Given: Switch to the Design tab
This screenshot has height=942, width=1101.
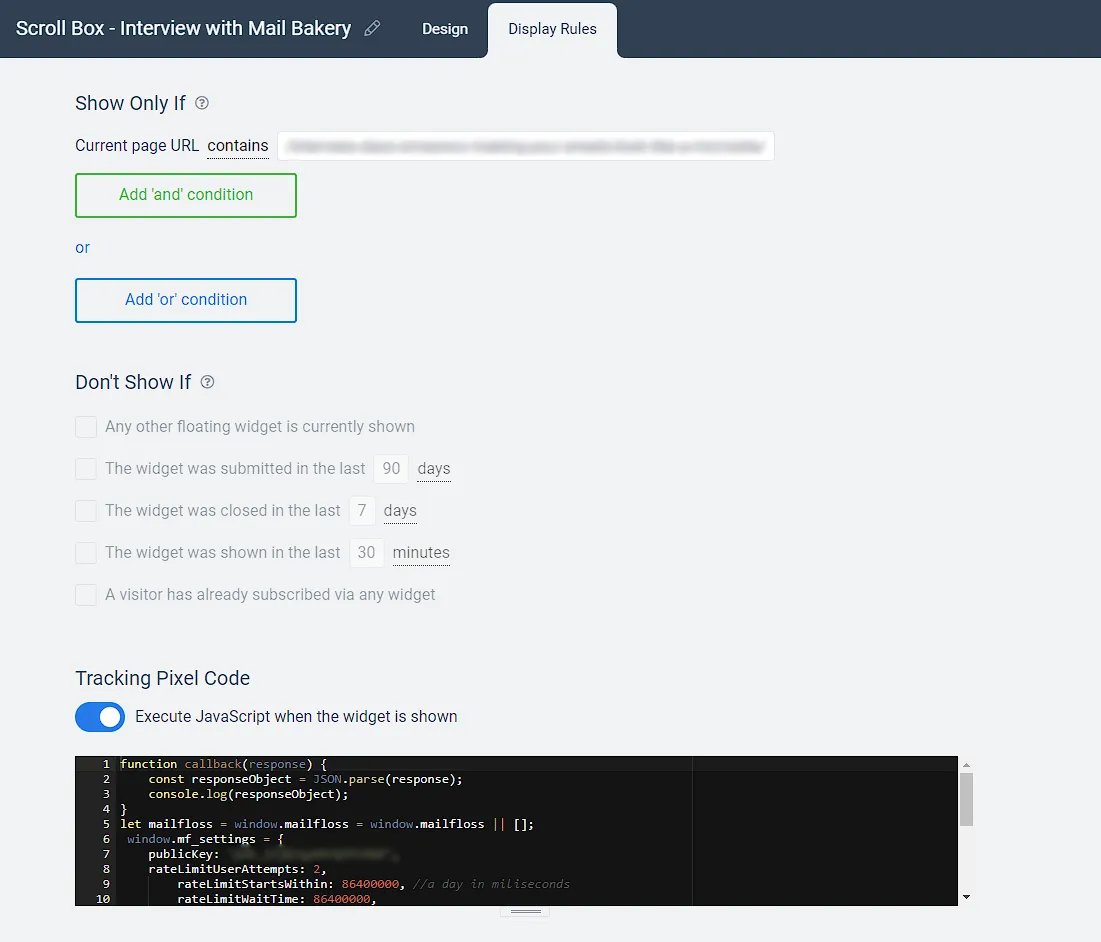Looking at the screenshot, I should point(445,29).
